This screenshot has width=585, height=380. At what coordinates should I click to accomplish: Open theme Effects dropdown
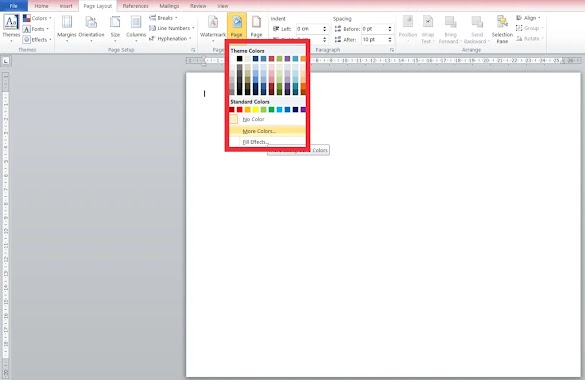(x=37, y=40)
